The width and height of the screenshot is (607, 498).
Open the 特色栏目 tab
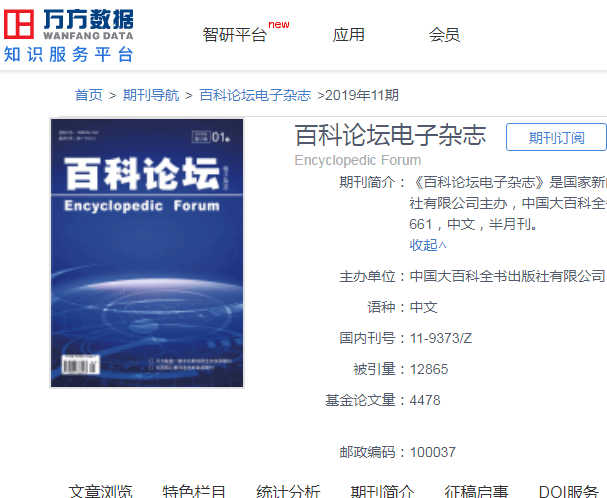(195, 491)
